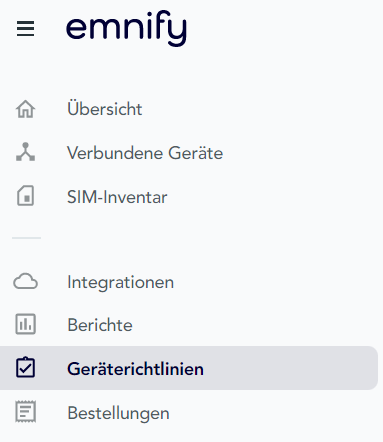383x442 pixels.
Task: Open the Berichte page
Action: click(100, 325)
